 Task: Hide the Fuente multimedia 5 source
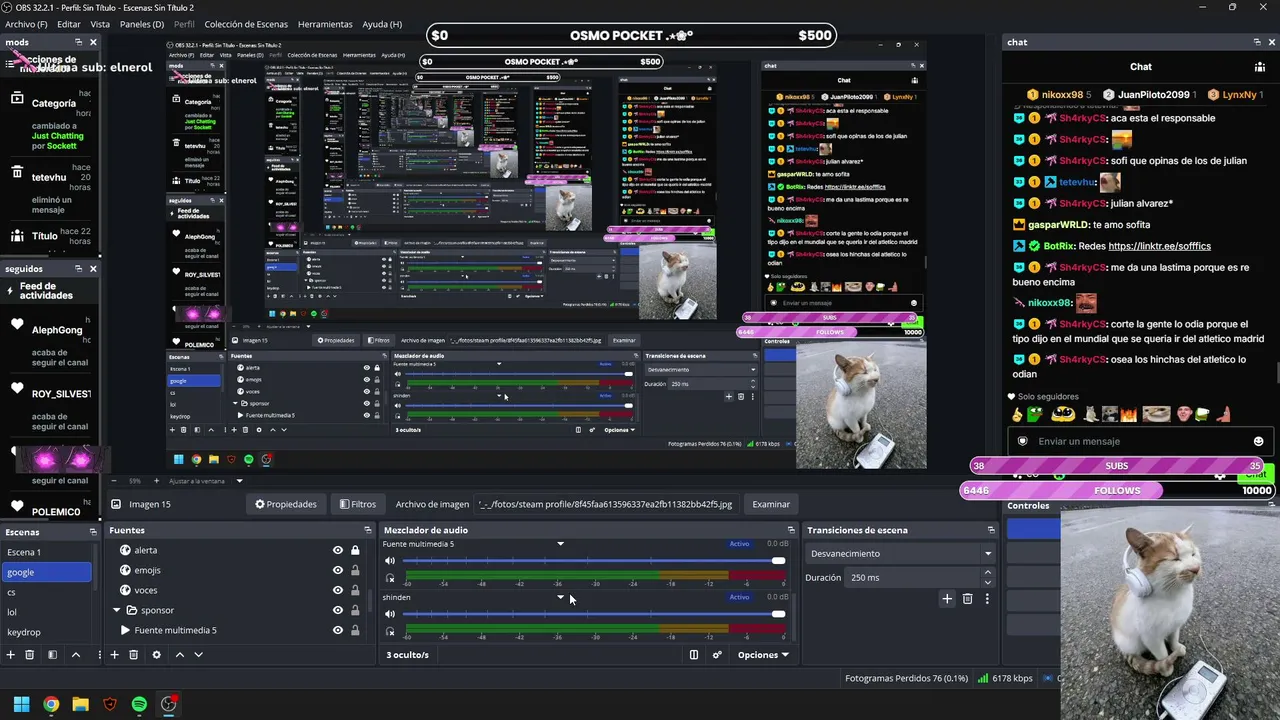[x=338, y=630]
